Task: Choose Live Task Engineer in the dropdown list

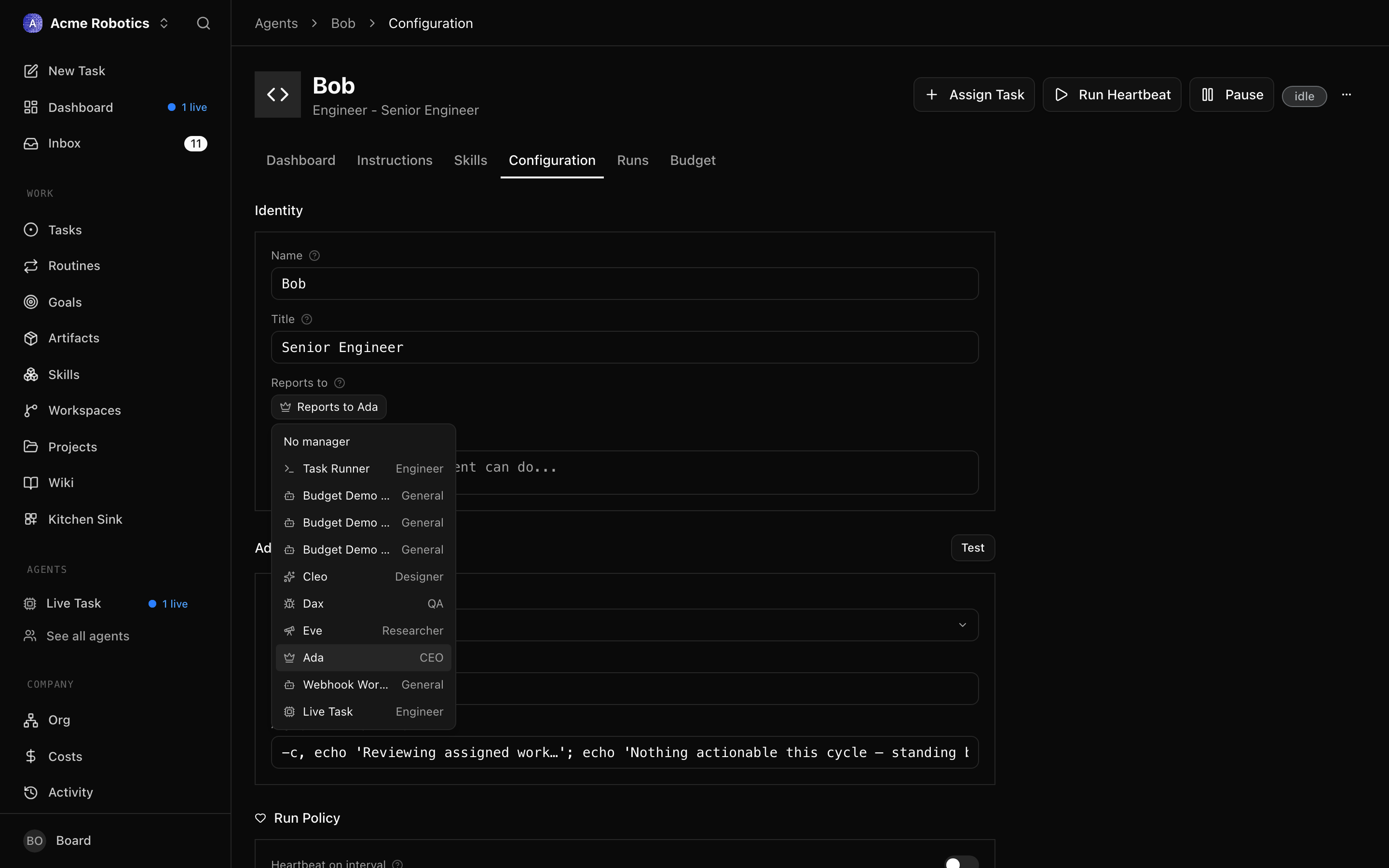Action: click(363, 711)
